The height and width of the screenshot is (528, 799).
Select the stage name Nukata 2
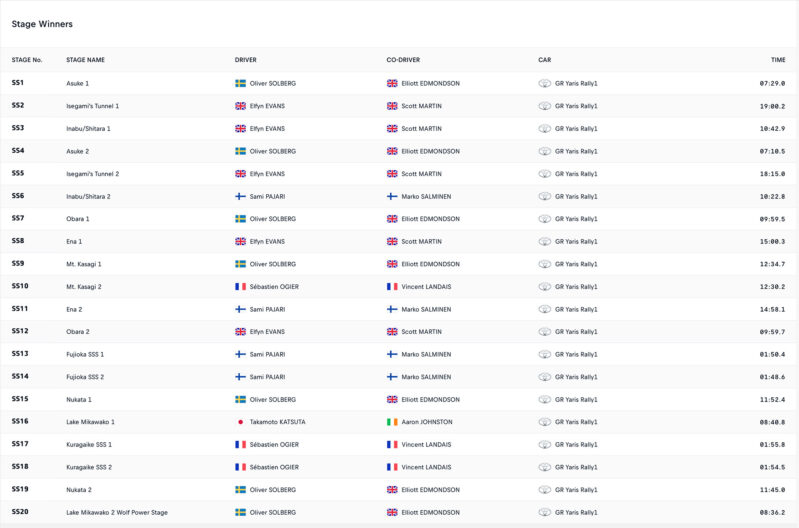tap(79, 490)
